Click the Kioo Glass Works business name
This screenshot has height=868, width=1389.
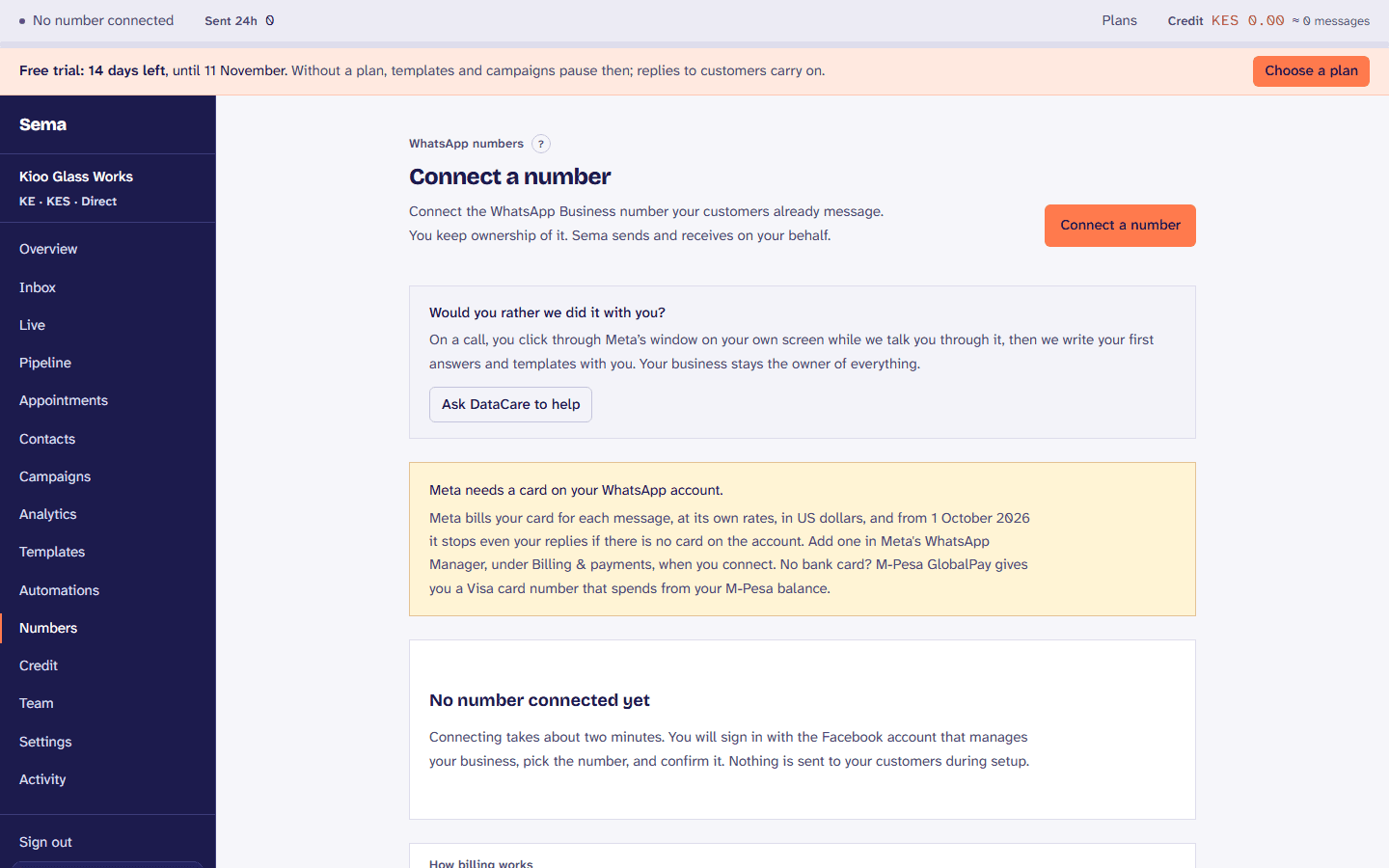point(76,176)
